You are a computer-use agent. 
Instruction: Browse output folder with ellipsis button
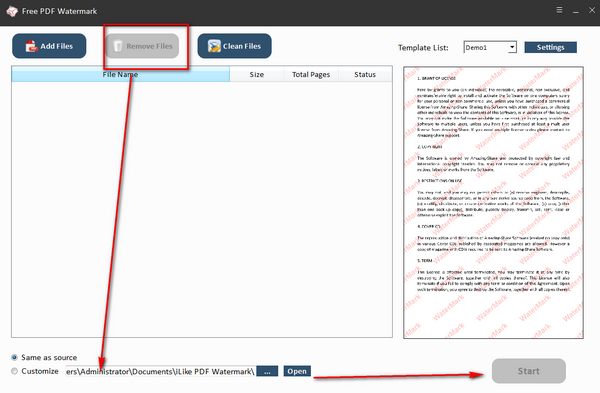point(267,371)
